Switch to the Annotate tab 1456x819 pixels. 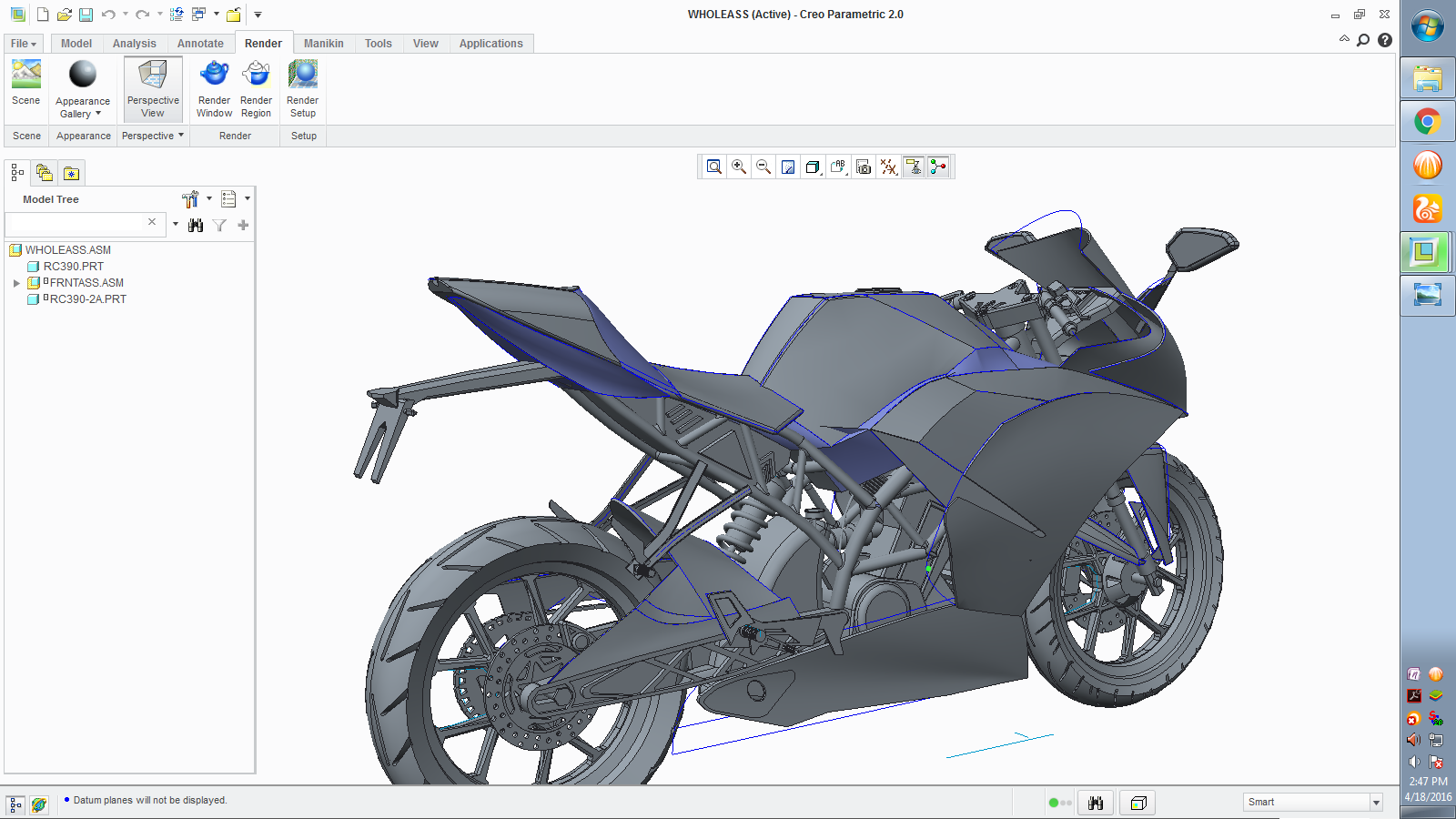coord(200,44)
